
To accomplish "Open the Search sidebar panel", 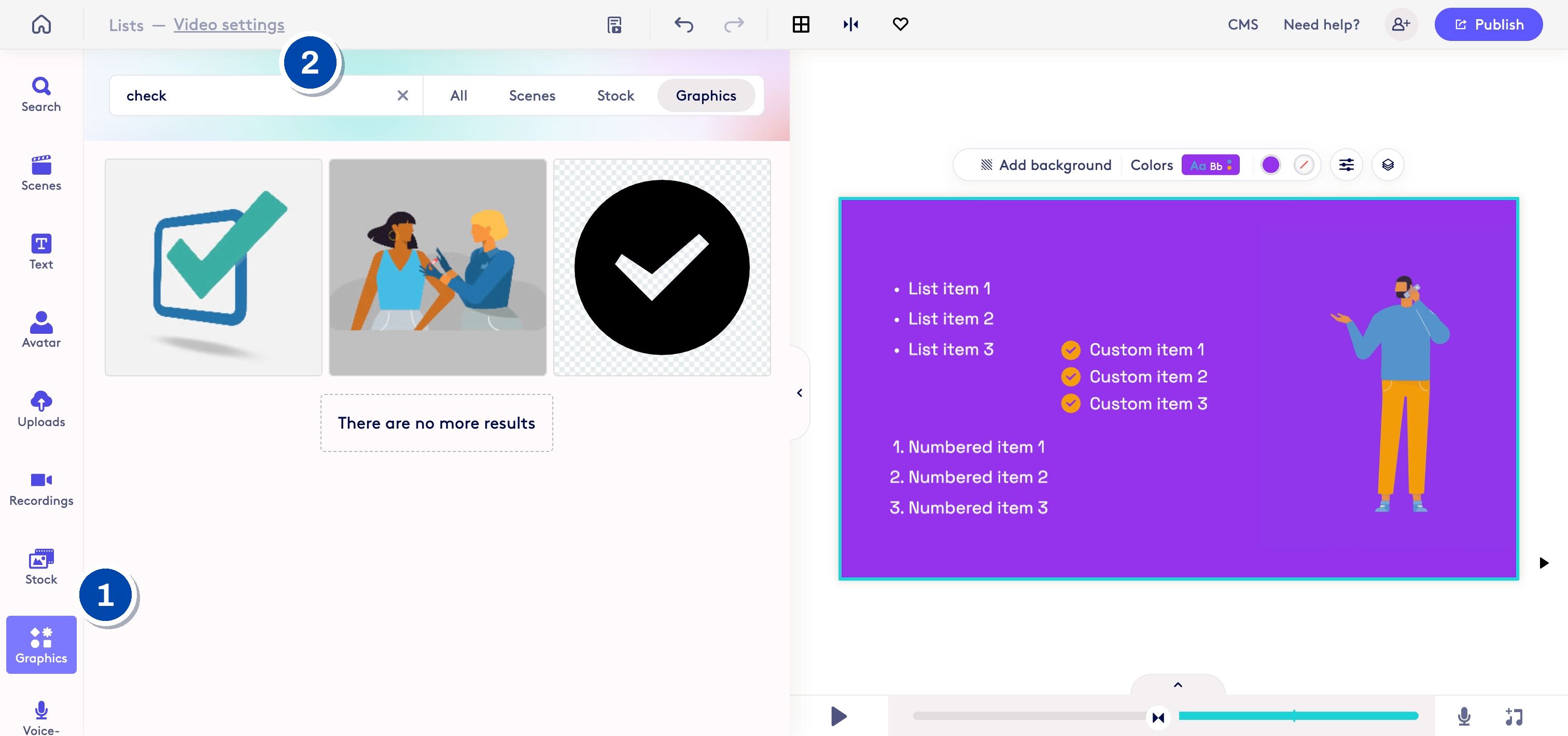I will pos(41,95).
